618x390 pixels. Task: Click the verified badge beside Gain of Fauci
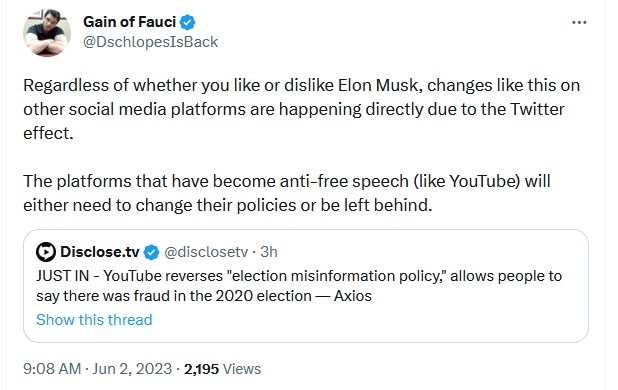pos(188,22)
